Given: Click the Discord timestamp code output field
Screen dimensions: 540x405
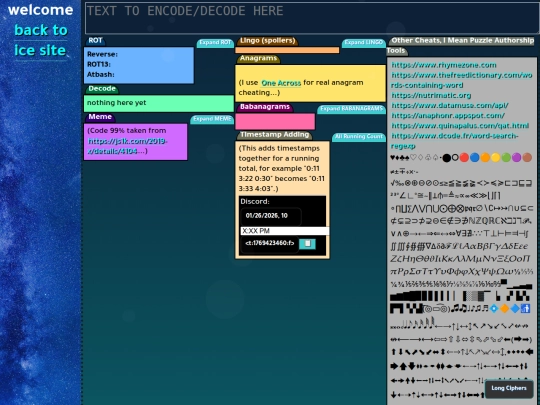Looking at the screenshot, I should [270, 244].
